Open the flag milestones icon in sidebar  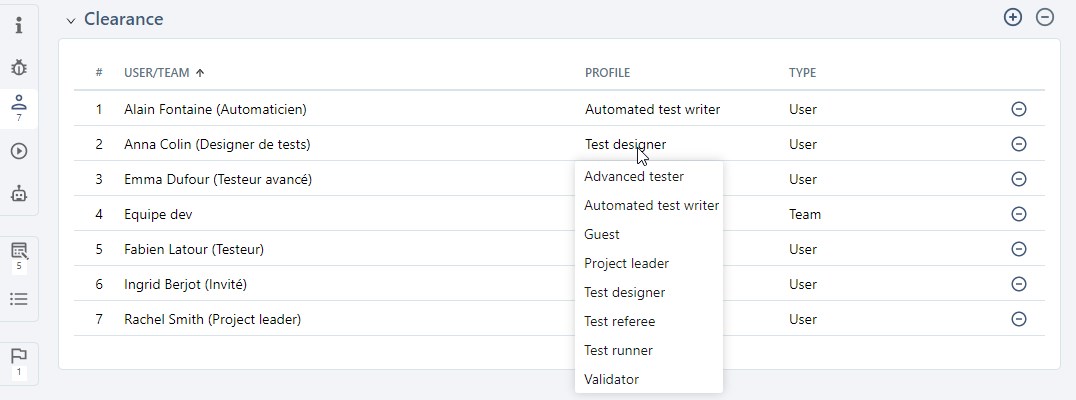point(19,356)
